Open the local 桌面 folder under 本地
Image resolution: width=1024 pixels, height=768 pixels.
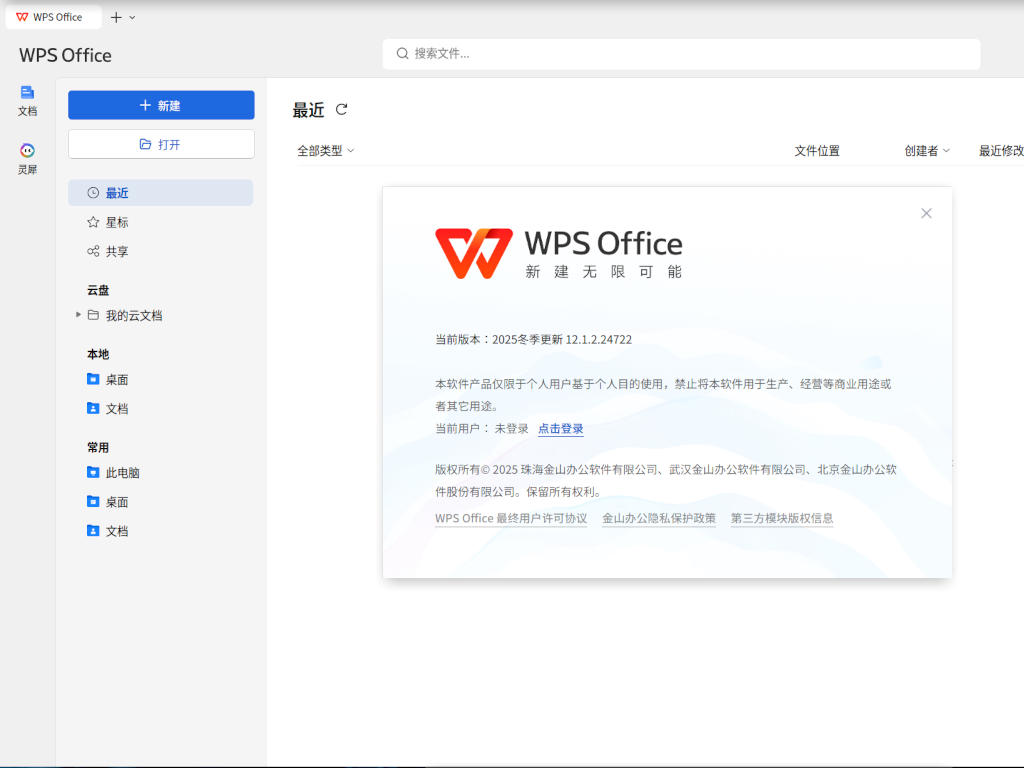pyautogui.click(x=117, y=380)
